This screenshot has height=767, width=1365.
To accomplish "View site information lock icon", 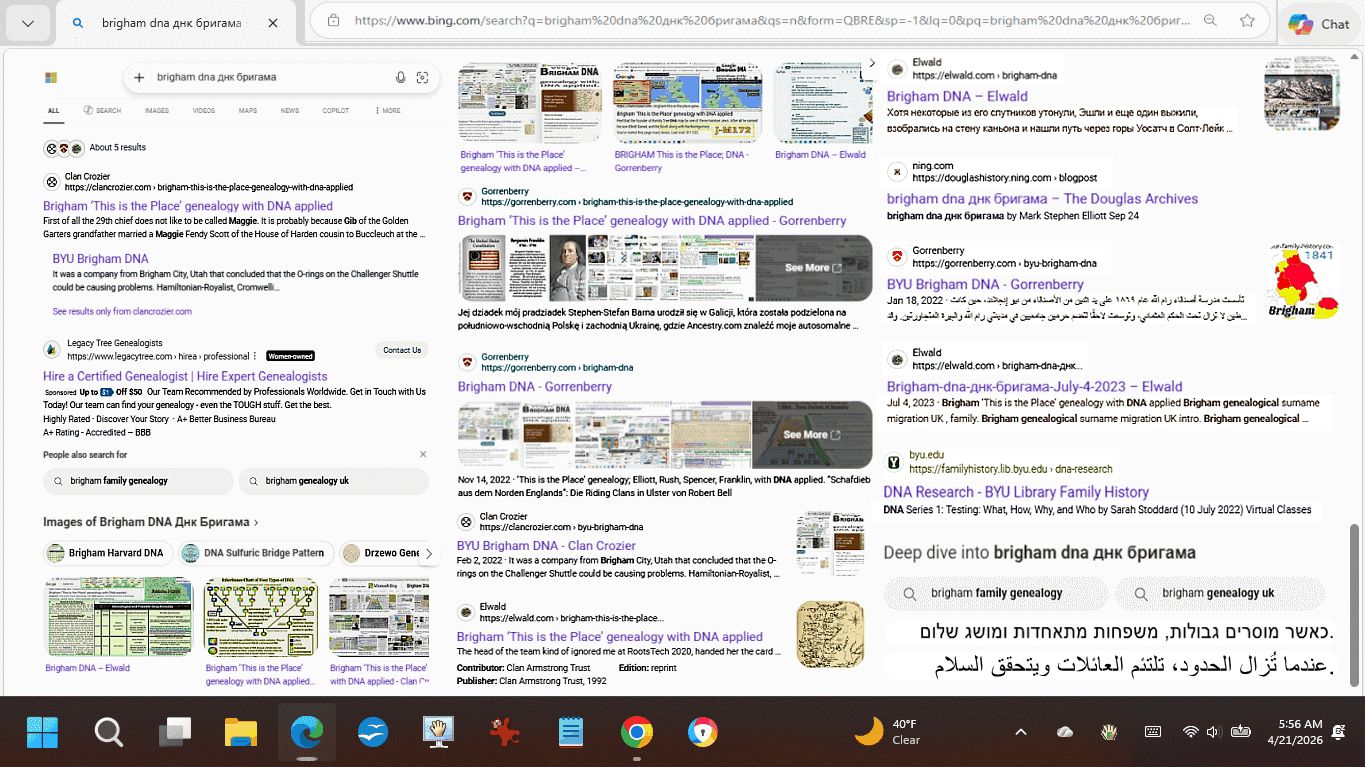I will (x=334, y=20).
